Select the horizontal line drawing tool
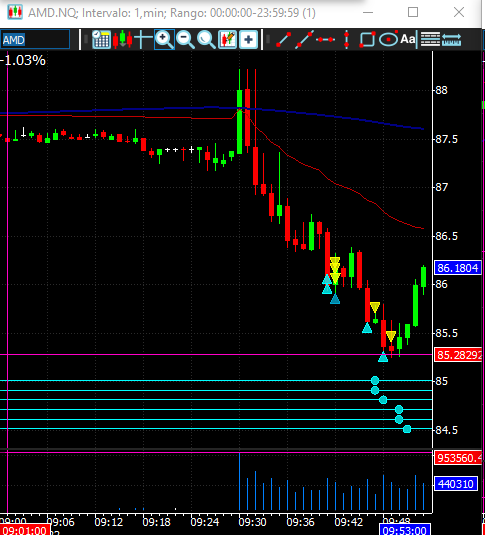 [325, 40]
